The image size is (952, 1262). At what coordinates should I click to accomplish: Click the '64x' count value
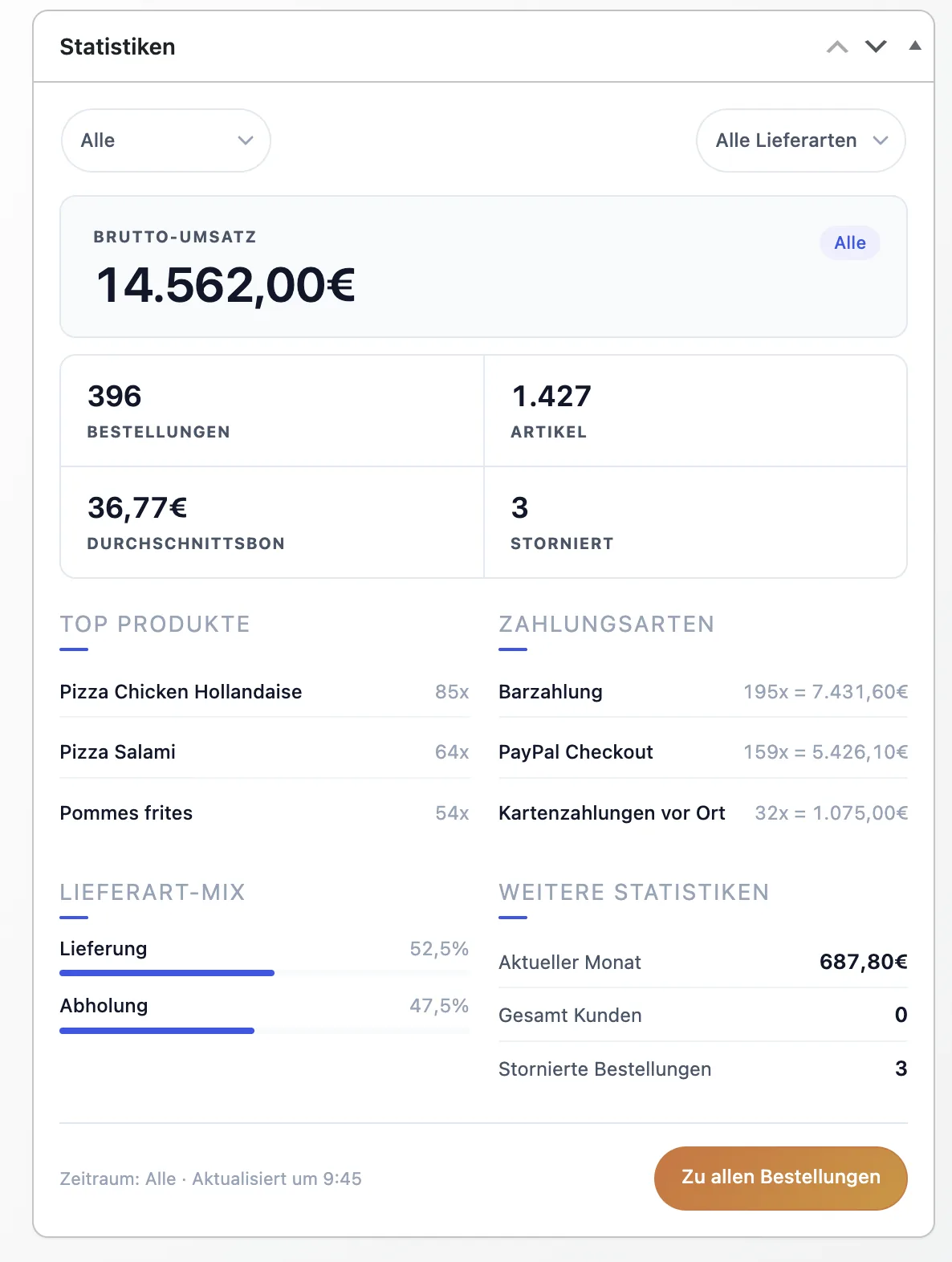tap(452, 752)
